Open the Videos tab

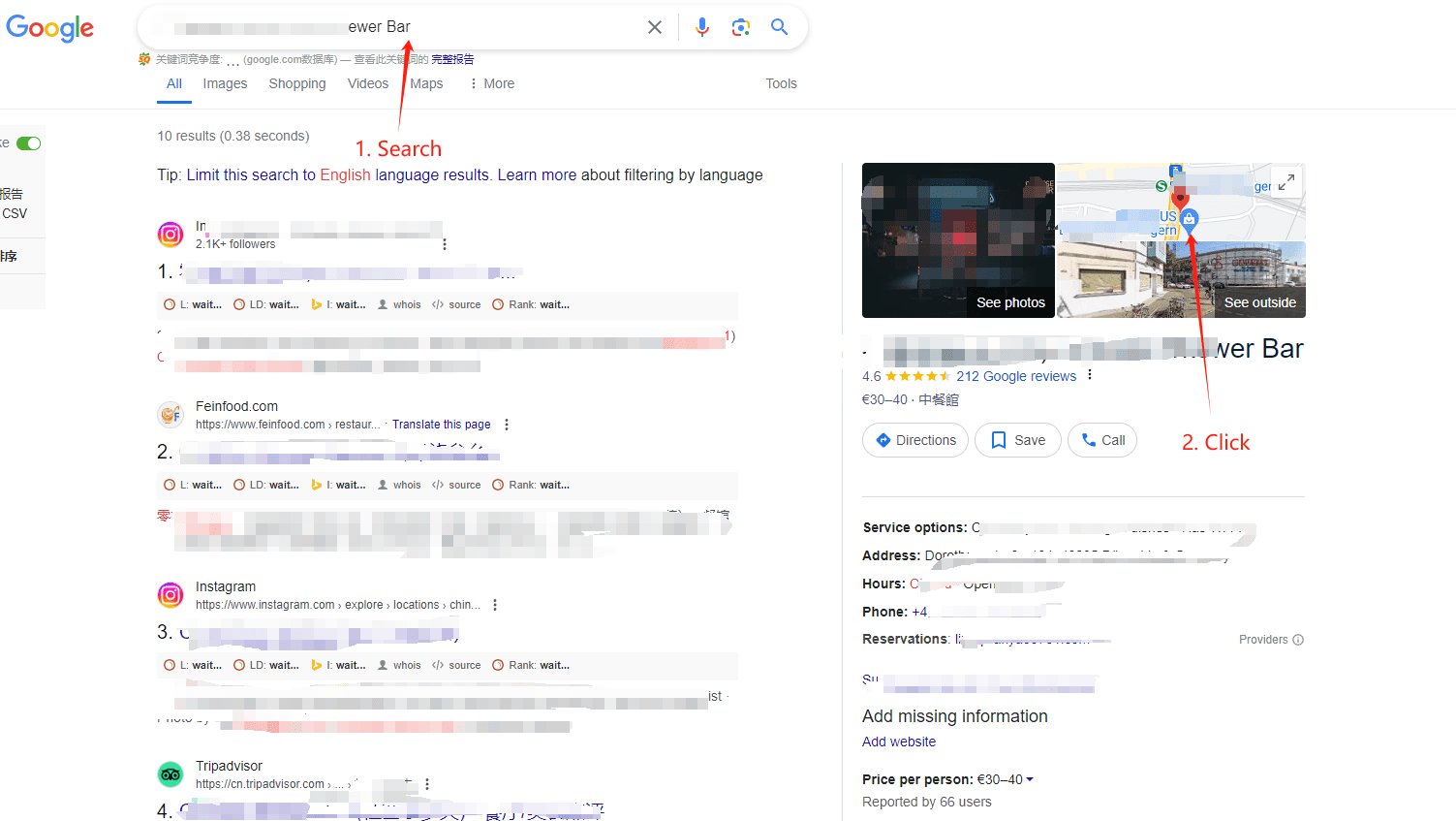coord(368,83)
